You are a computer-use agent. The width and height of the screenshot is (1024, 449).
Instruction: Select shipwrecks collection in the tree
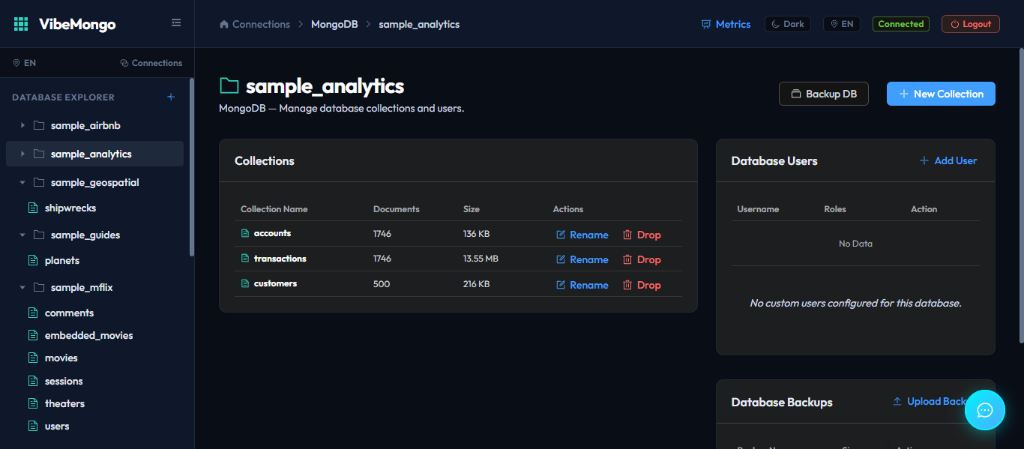pos(71,208)
